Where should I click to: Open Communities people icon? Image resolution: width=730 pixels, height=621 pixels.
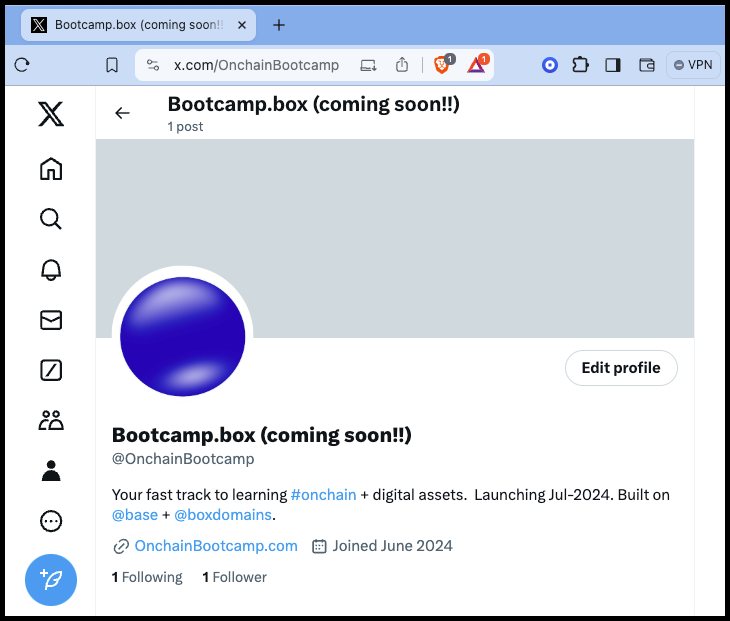coord(51,420)
